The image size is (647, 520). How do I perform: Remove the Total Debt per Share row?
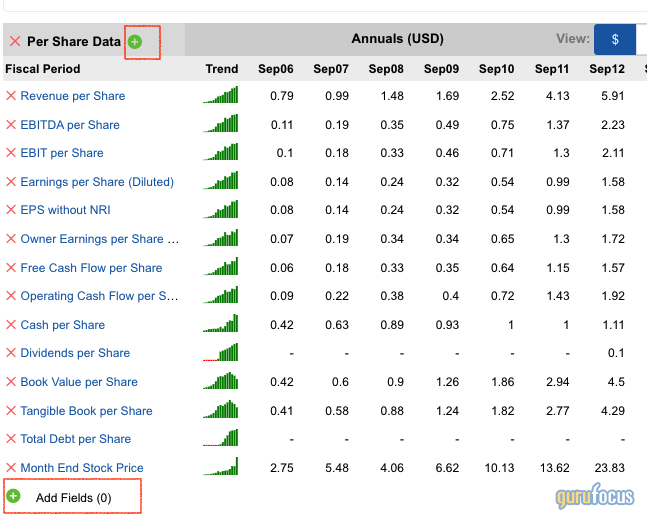coord(11,438)
